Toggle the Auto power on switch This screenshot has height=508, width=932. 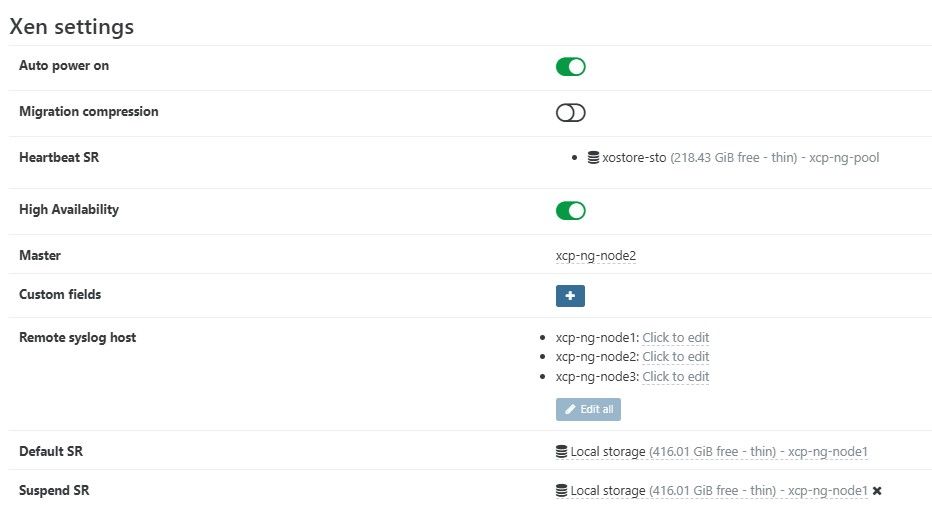[570, 67]
